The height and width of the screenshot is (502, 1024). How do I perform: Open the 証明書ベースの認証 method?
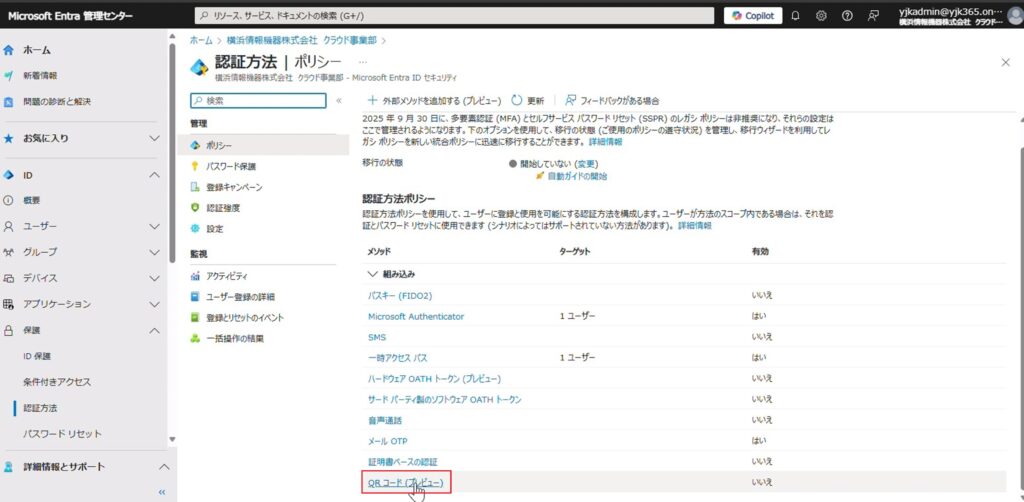click(403, 462)
